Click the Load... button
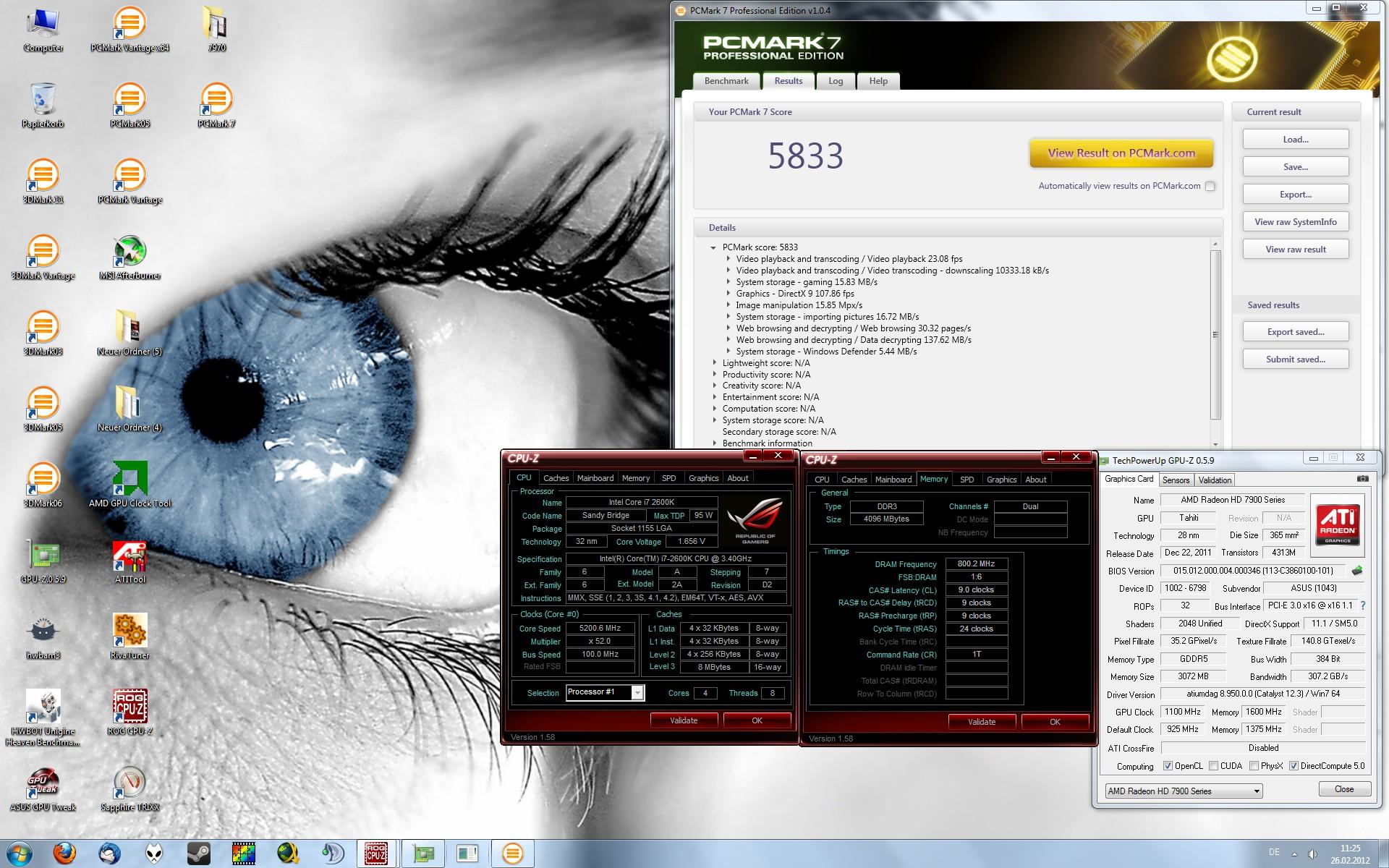 coord(1296,140)
